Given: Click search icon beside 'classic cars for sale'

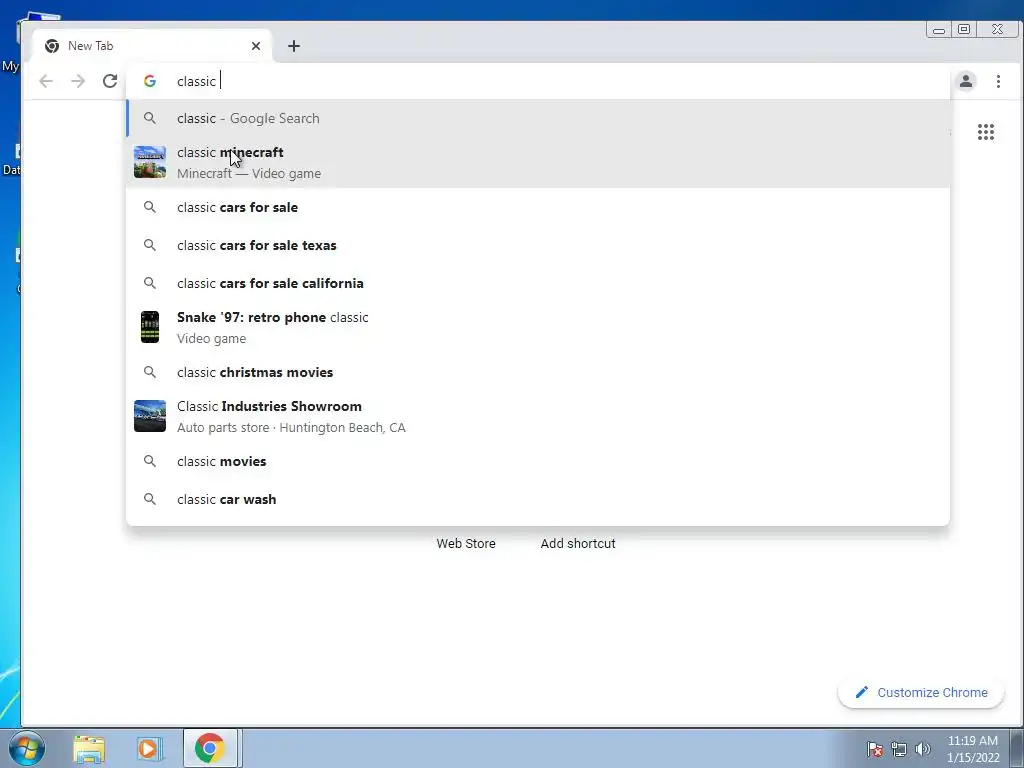Looking at the screenshot, I should click(x=150, y=207).
